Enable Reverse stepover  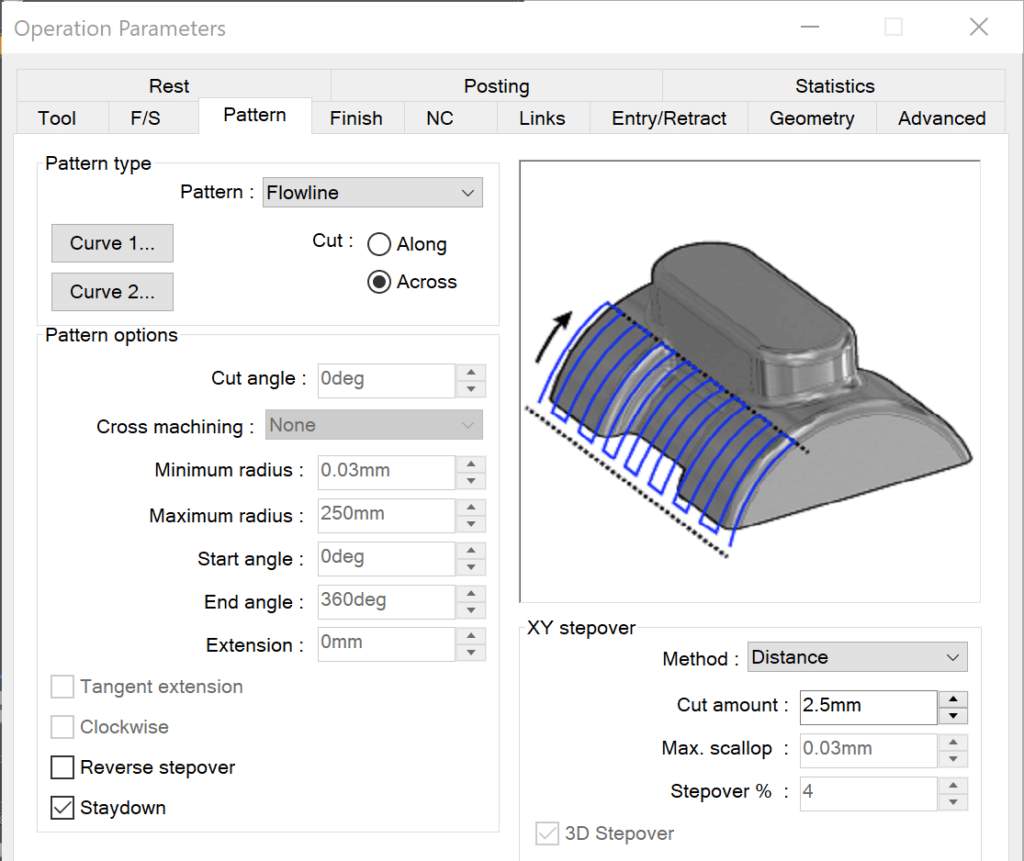(61, 767)
